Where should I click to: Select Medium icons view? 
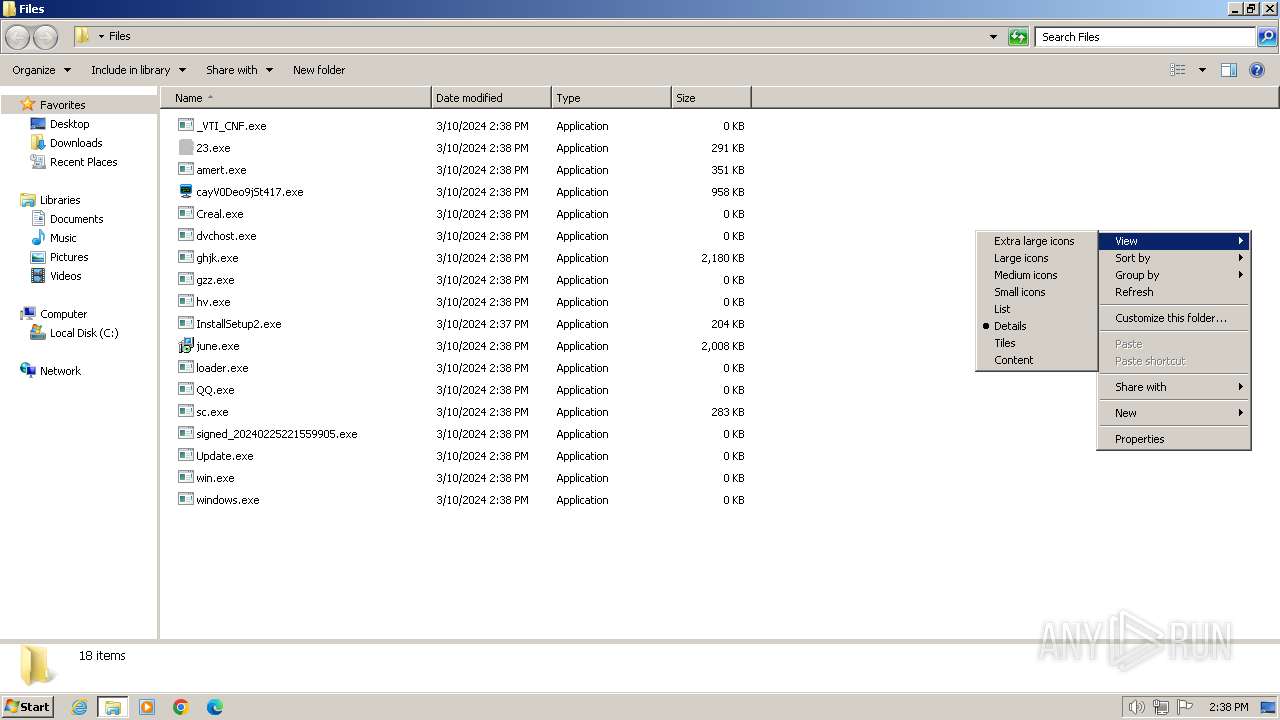(1036, 275)
